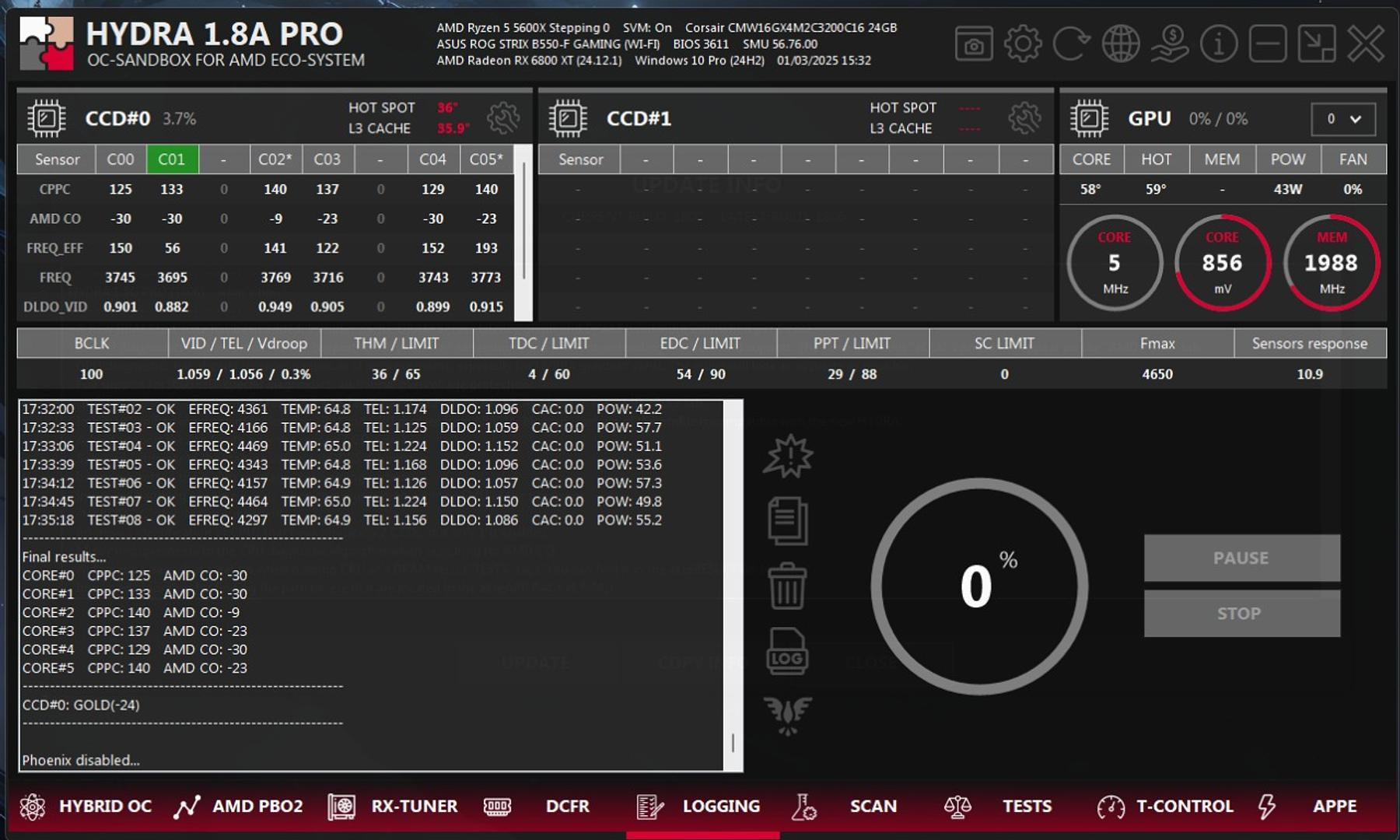
Task: Click the CCD#1 chip icon
Action: [x=568, y=118]
